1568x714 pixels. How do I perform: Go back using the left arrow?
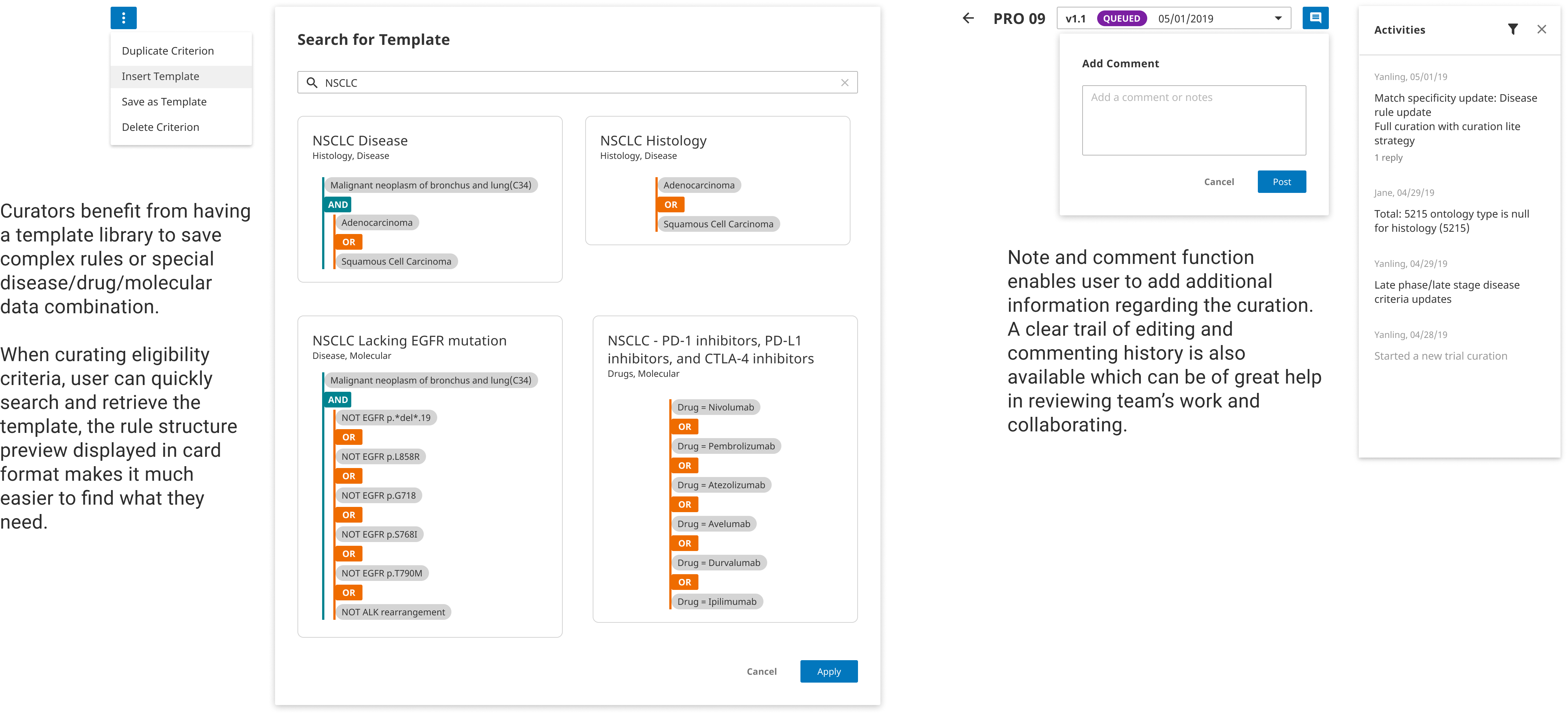(x=968, y=18)
